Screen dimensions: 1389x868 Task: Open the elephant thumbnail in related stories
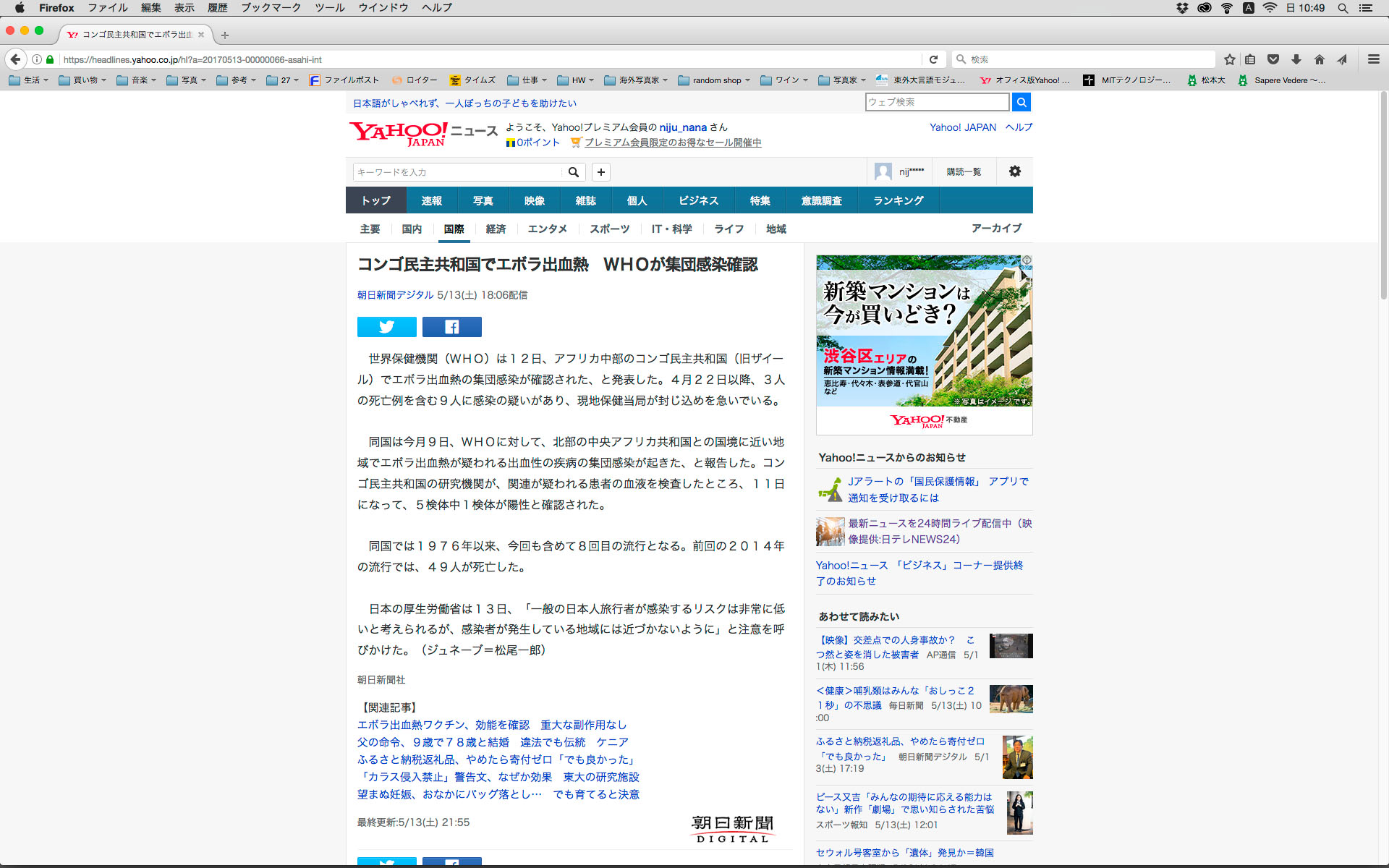pyautogui.click(x=1011, y=699)
